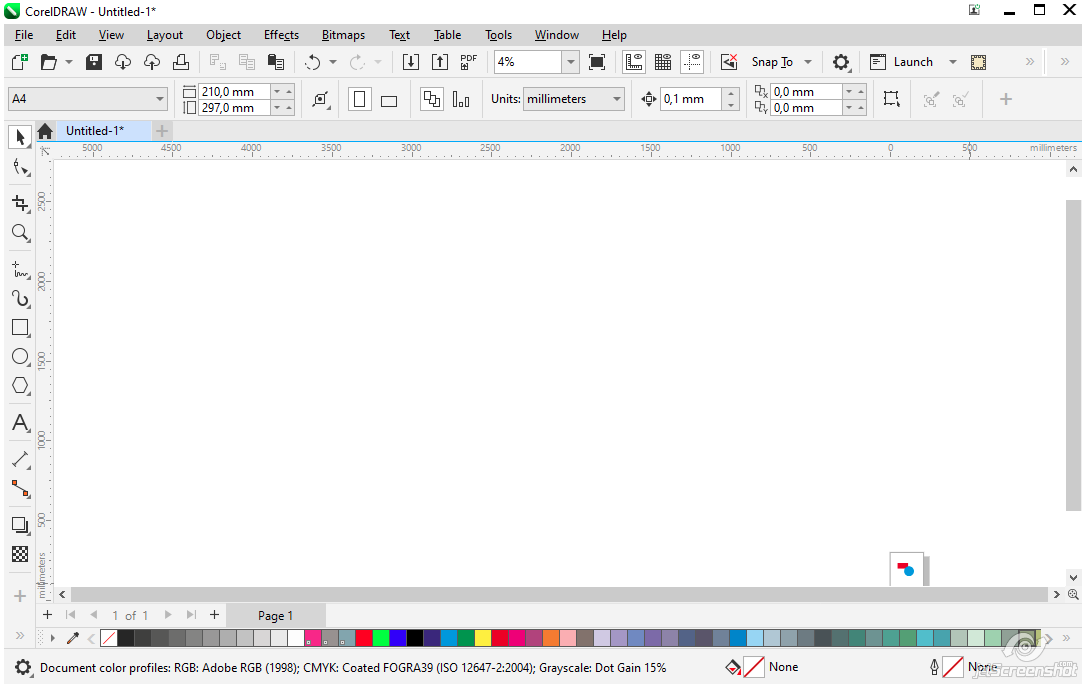Switch page to landscape orientation
The height and width of the screenshot is (684, 1083).
tap(389, 100)
